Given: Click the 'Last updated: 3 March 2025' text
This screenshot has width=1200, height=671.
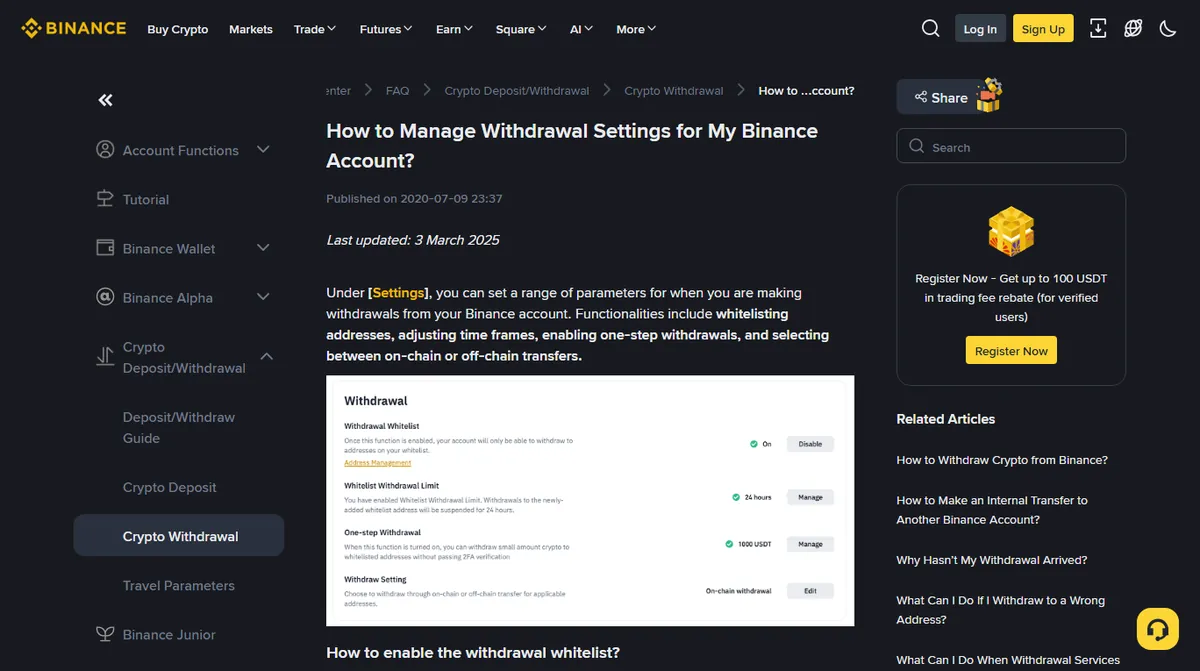Looking at the screenshot, I should tap(413, 240).
